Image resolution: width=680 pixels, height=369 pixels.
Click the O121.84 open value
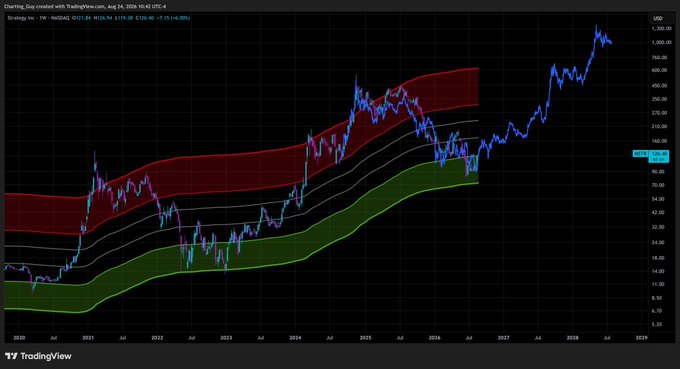click(82, 18)
